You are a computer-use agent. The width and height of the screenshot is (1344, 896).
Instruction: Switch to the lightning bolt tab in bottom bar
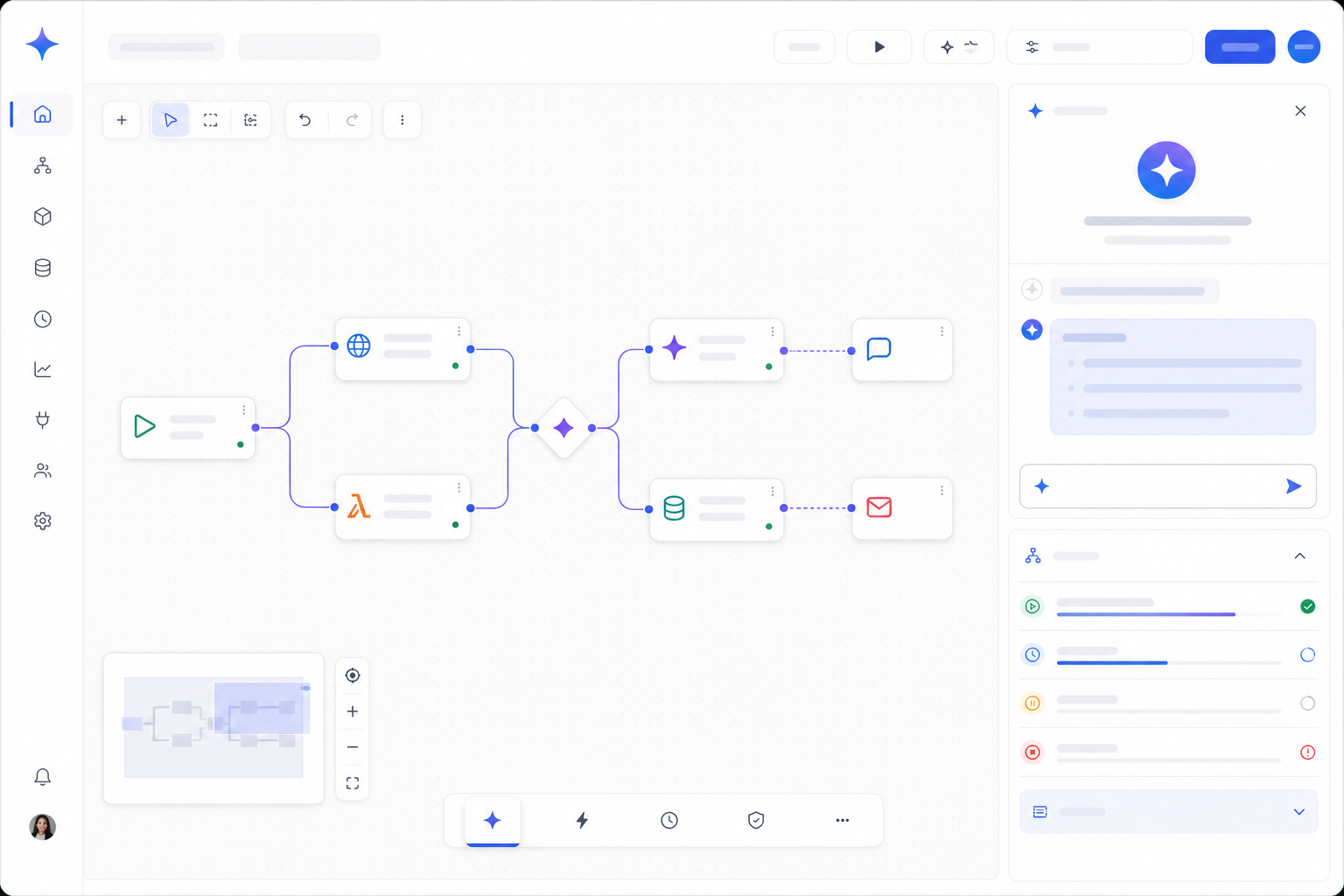click(582, 820)
